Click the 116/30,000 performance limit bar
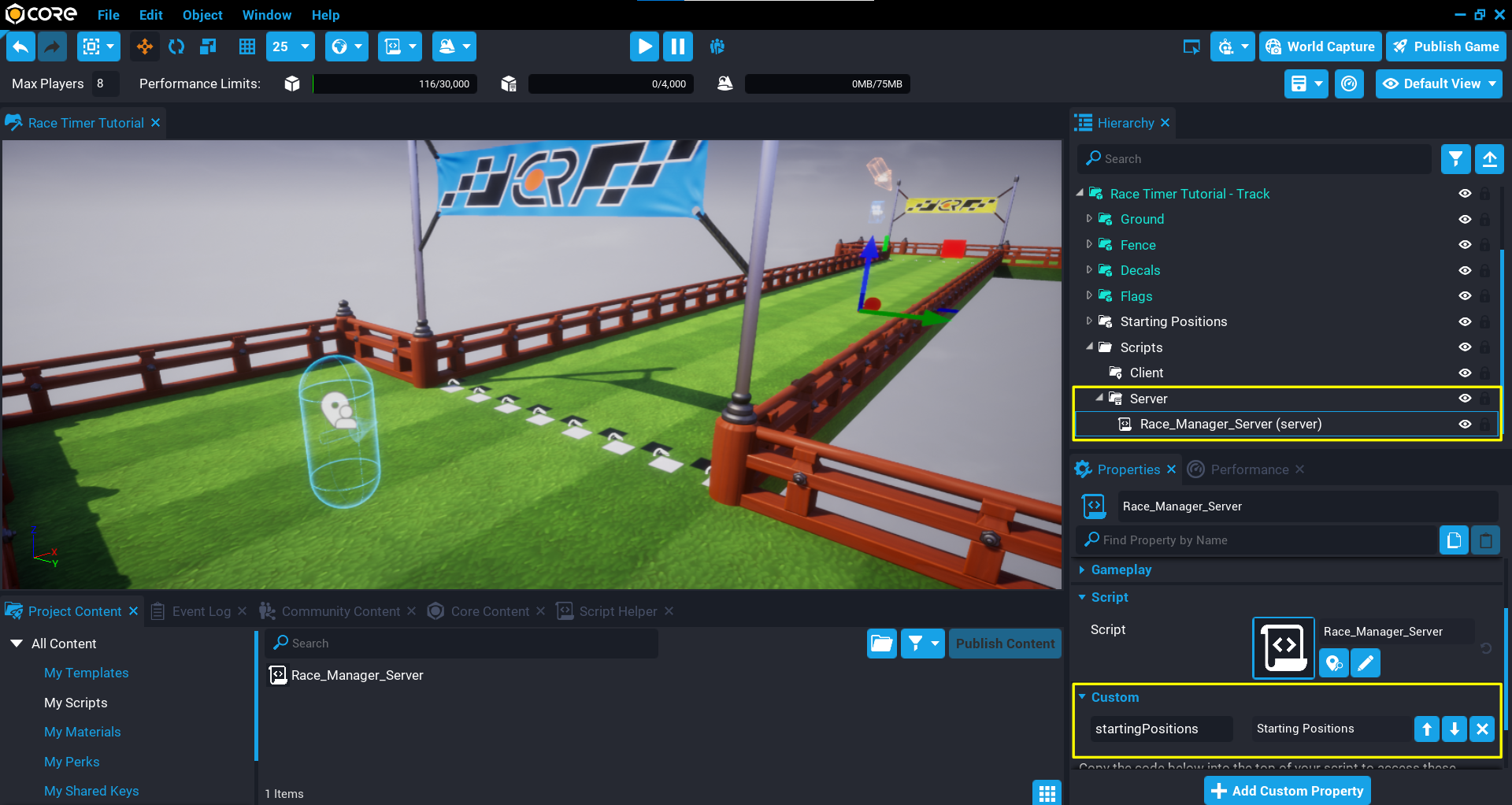This screenshot has width=1512, height=805. tap(395, 83)
